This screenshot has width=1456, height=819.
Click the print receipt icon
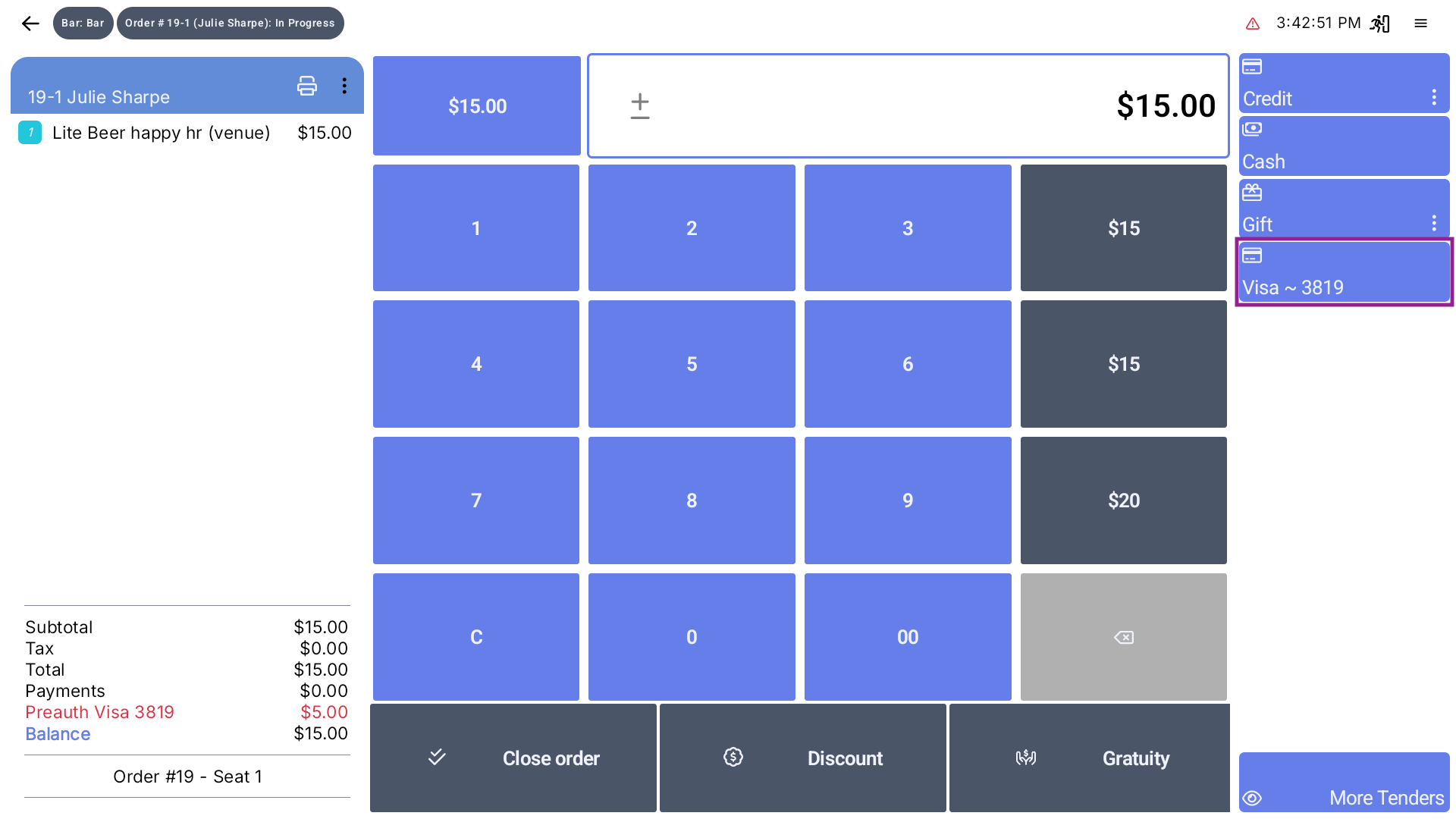306,86
